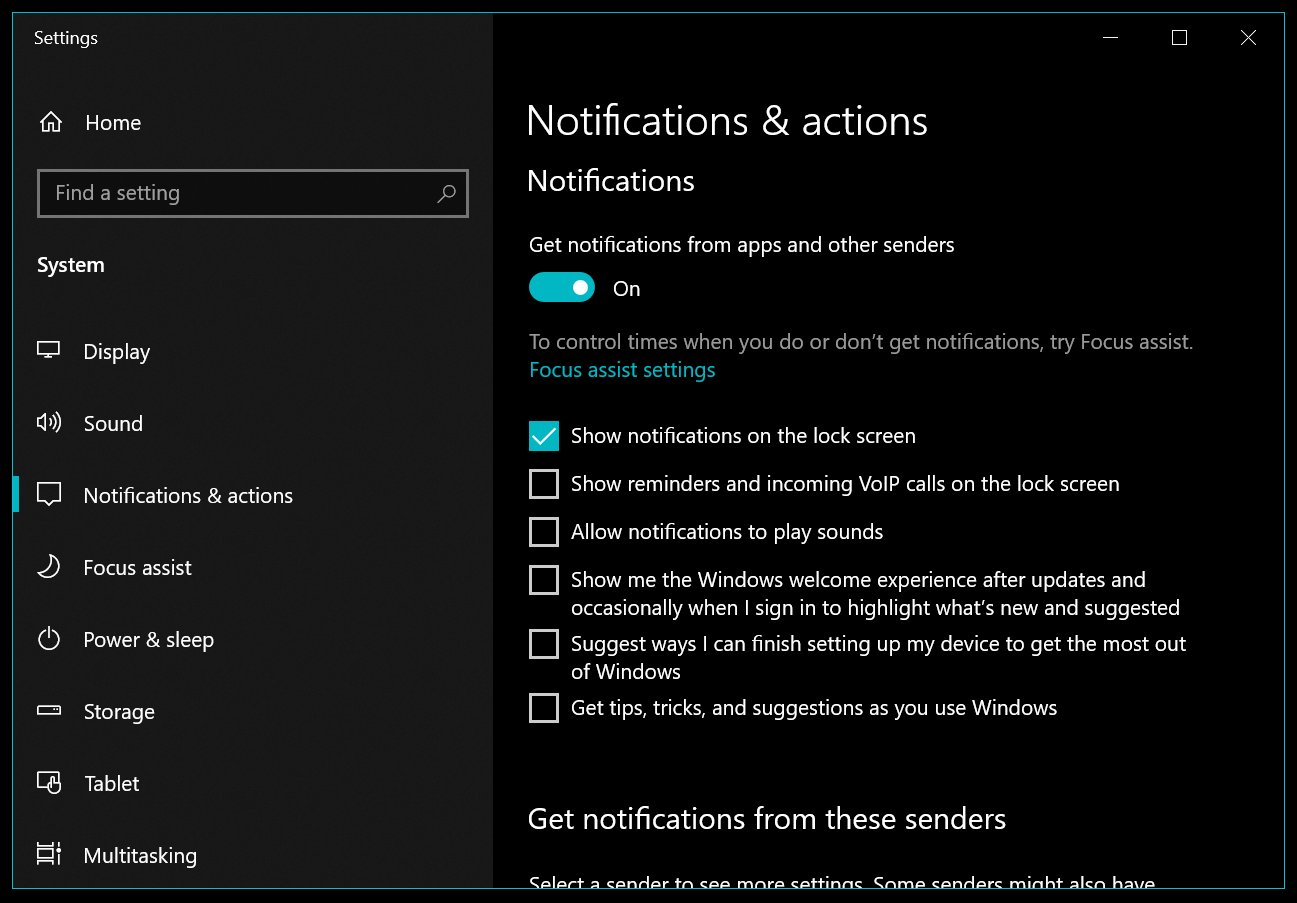This screenshot has height=903, width=1297.
Task: Click the Multitasking icon
Action: pos(49,855)
